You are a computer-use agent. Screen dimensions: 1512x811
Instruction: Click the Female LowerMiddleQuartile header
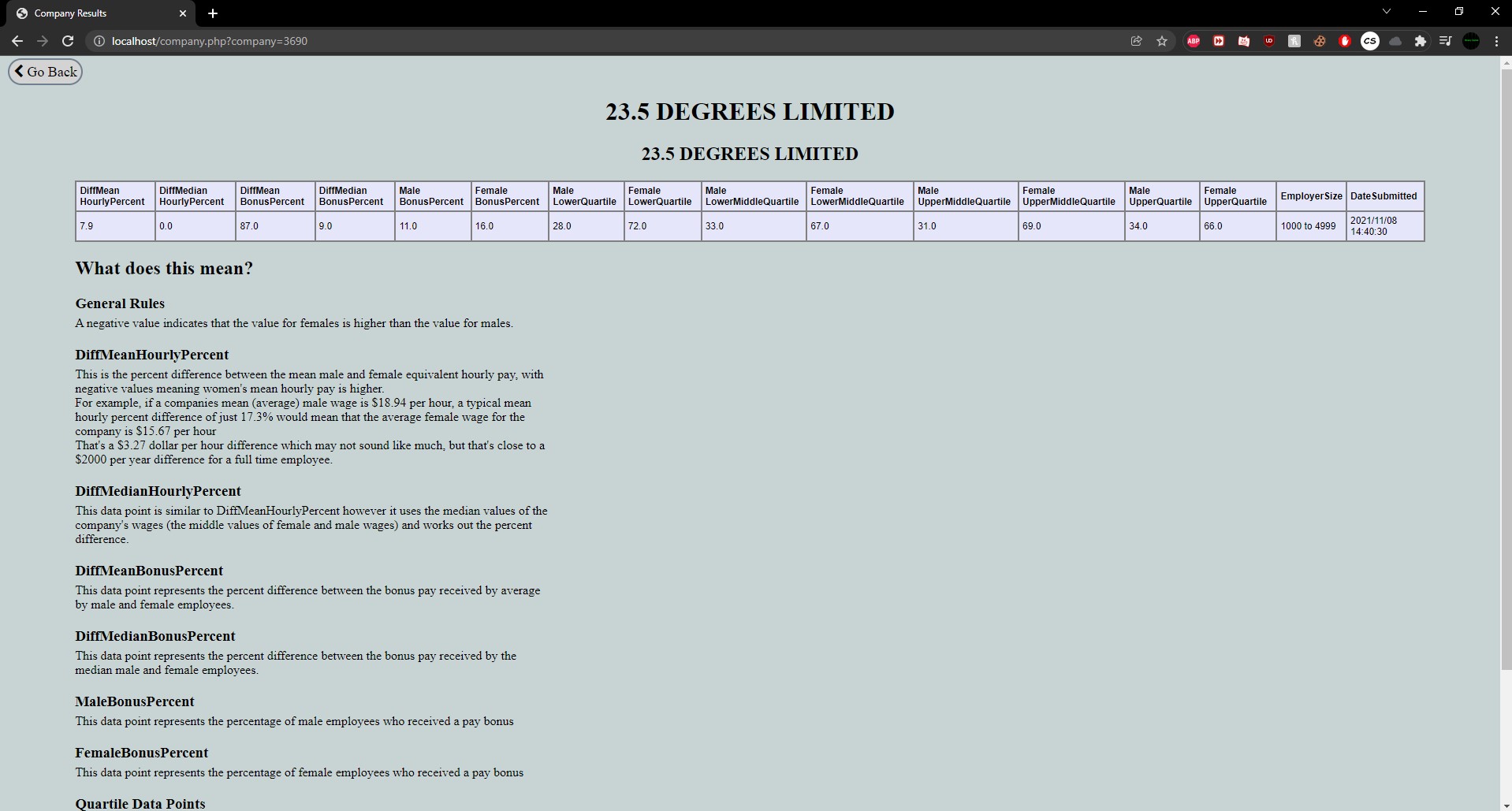859,196
